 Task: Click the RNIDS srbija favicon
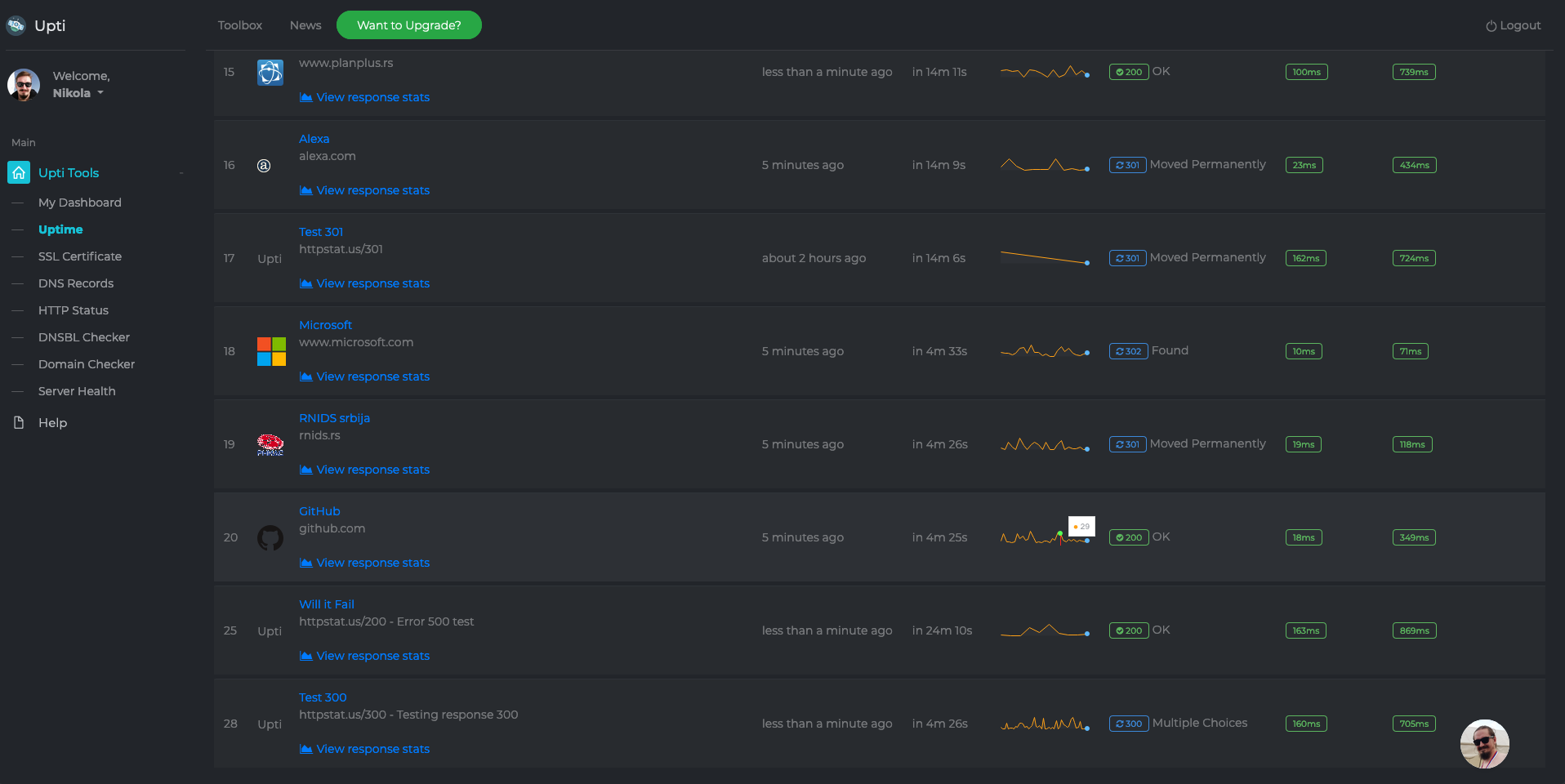pyautogui.click(x=270, y=444)
